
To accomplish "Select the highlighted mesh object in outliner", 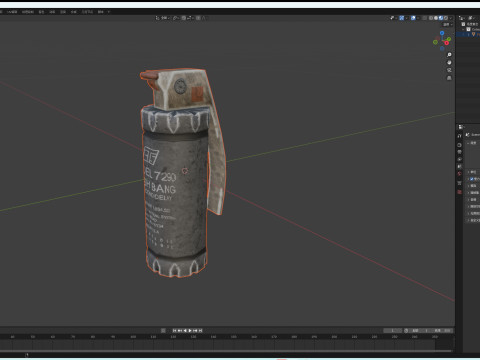I will point(468,34).
